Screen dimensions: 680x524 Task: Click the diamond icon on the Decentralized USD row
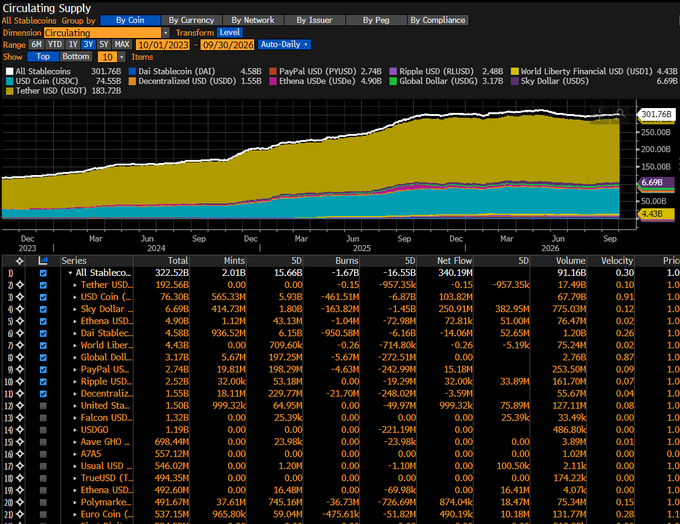[x=20, y=394]
